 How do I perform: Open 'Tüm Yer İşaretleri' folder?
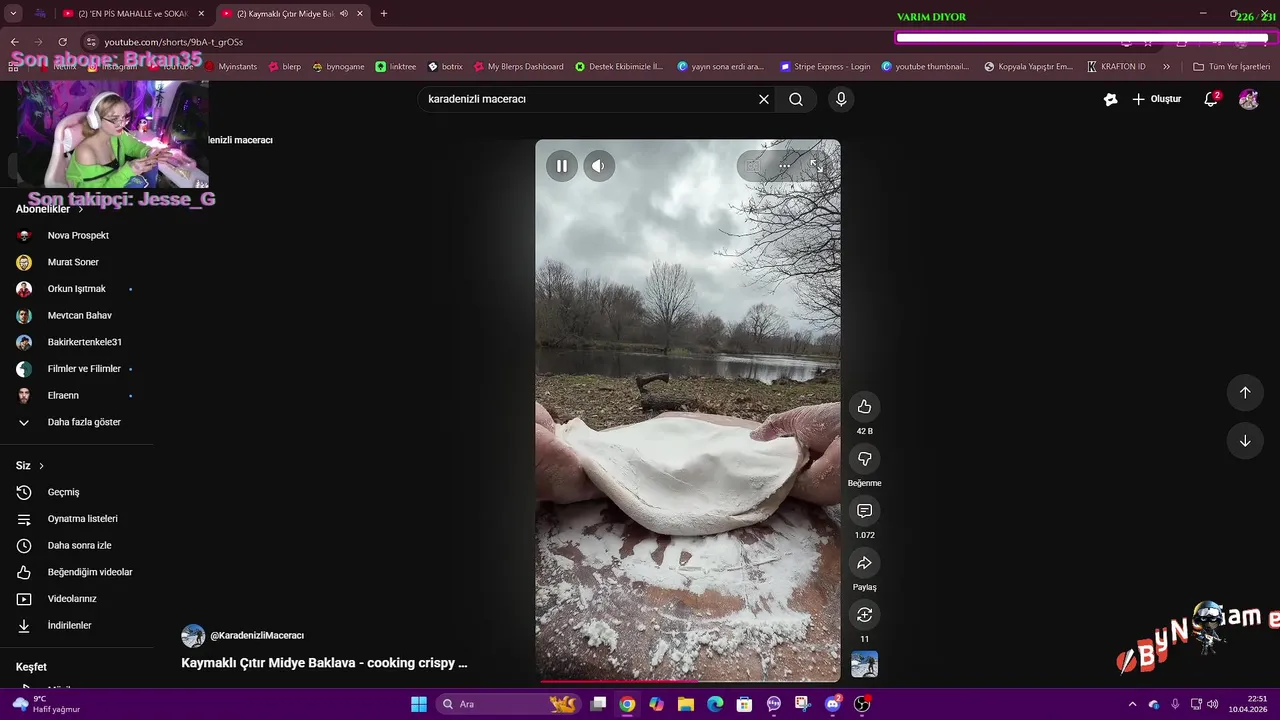coord(1231,67)
